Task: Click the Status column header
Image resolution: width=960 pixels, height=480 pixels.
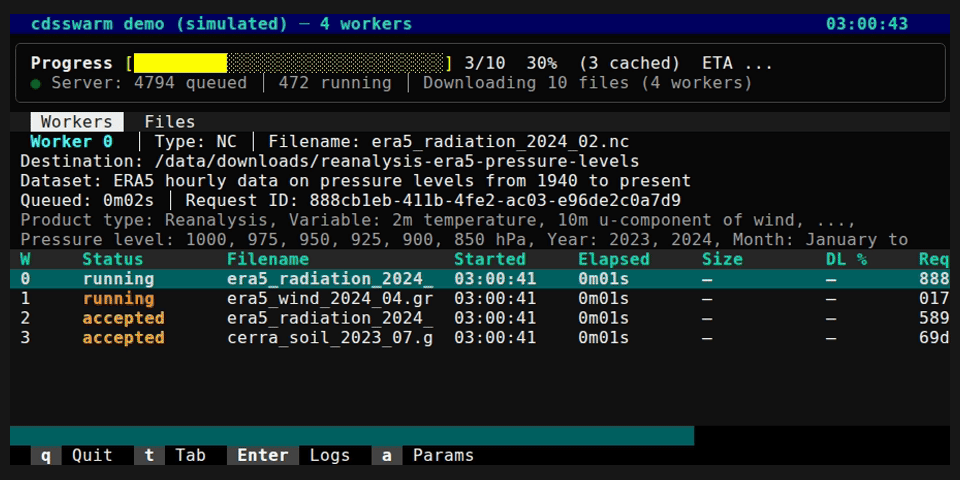Action: (113, 259)
